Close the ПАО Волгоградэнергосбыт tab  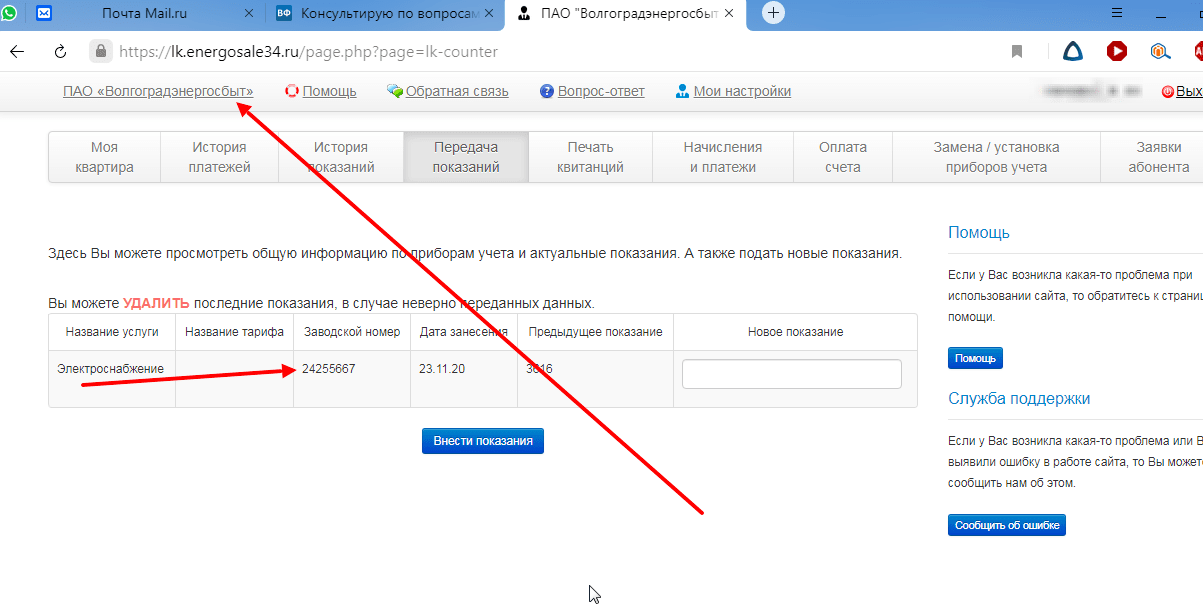click(x=729, y=14)
